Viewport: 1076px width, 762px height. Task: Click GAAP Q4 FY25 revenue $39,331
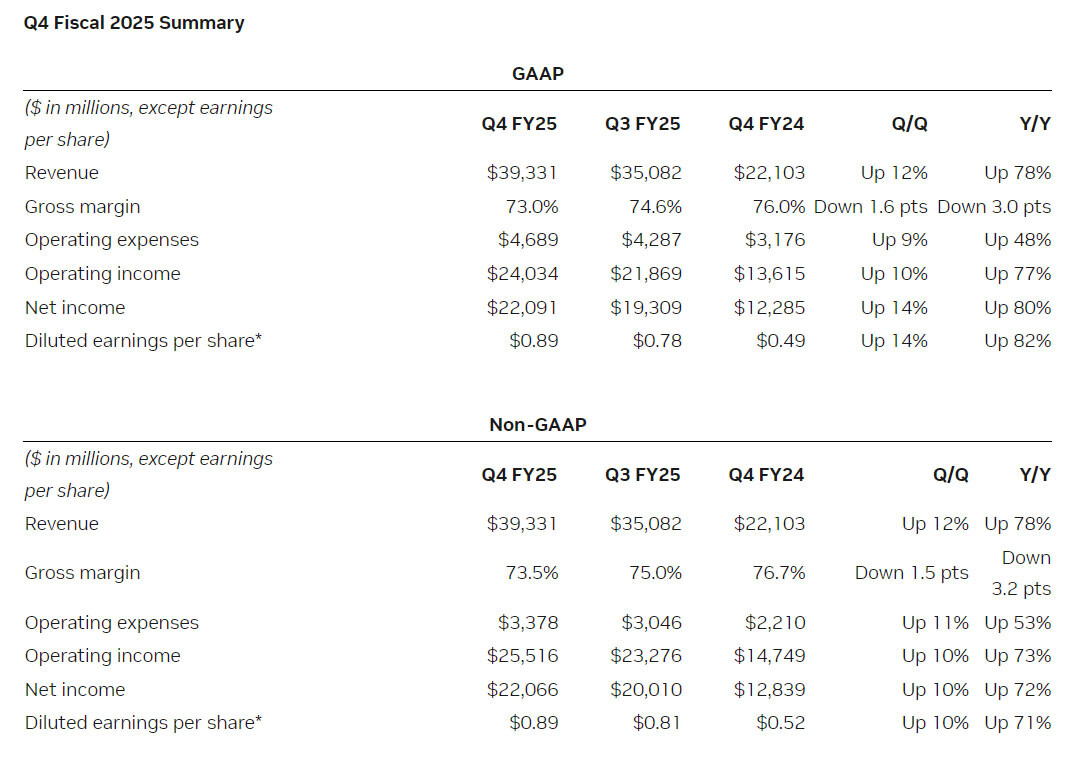point(522,172)
